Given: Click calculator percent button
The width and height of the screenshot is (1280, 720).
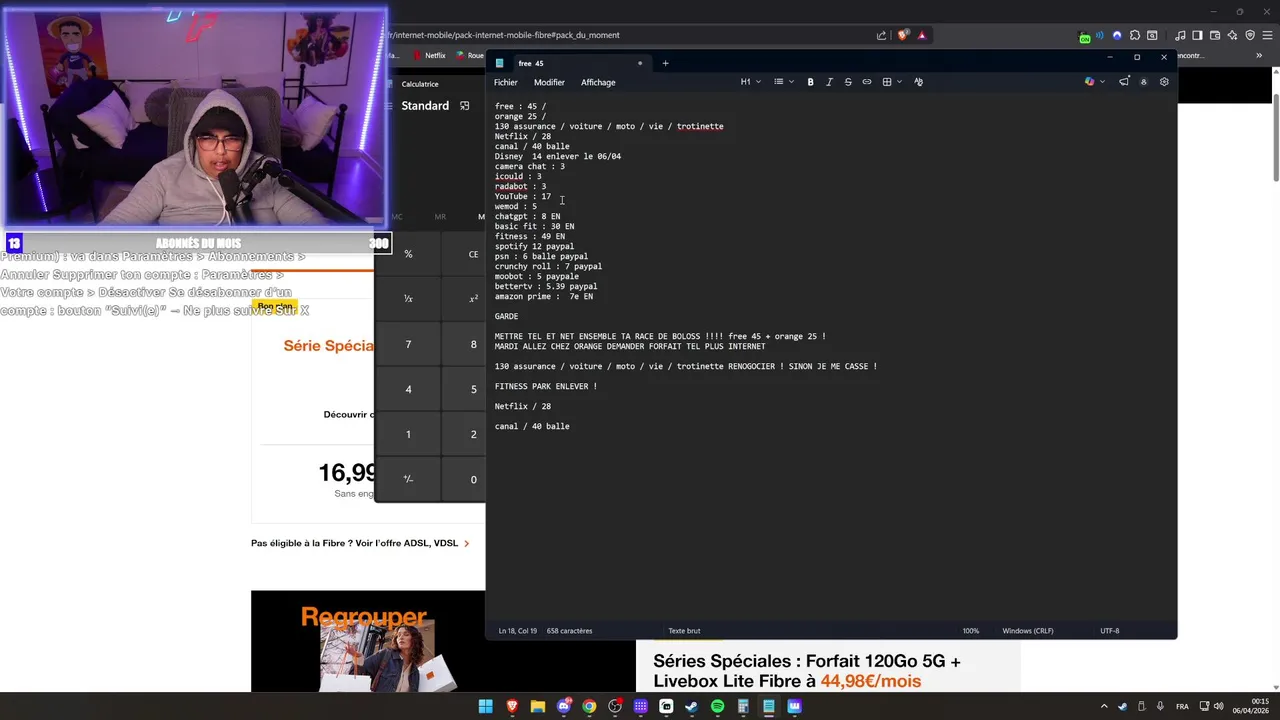Looking at the screenshot, I should [408, 254].
